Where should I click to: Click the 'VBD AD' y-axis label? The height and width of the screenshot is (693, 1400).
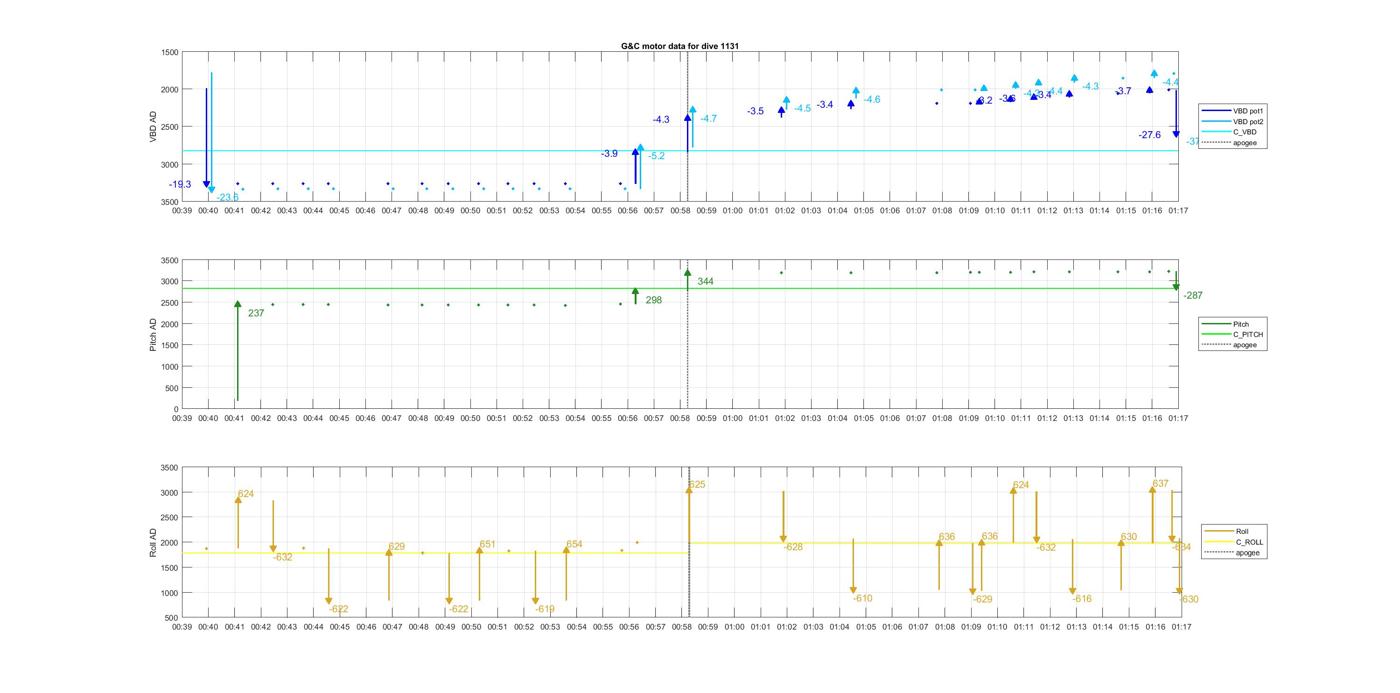click(x=153, y=126)
